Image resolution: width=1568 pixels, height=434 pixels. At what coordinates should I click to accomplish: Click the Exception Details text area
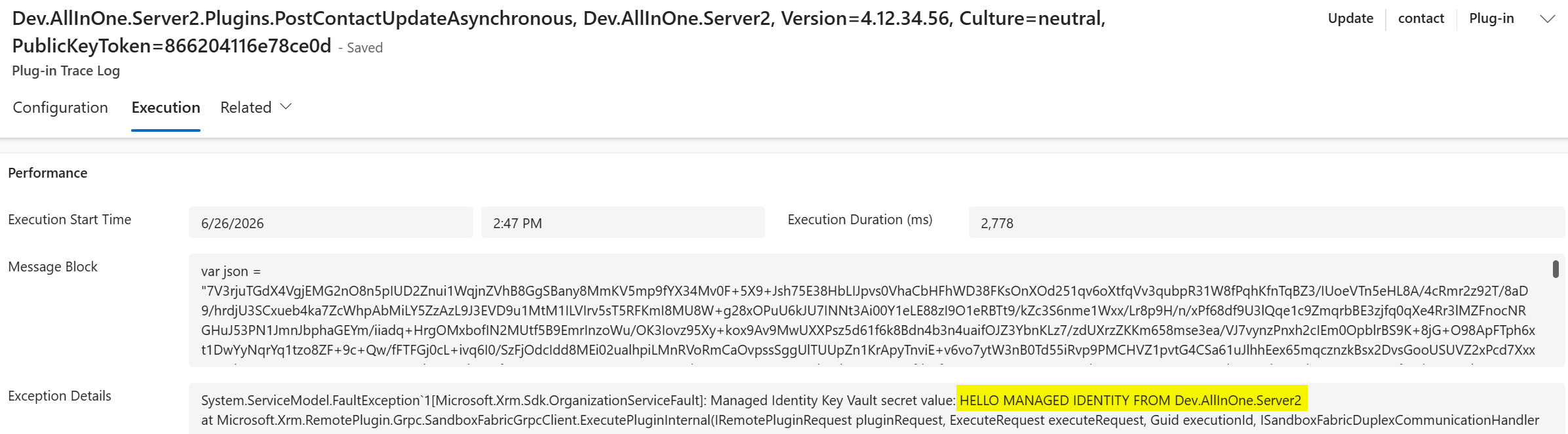876,409
